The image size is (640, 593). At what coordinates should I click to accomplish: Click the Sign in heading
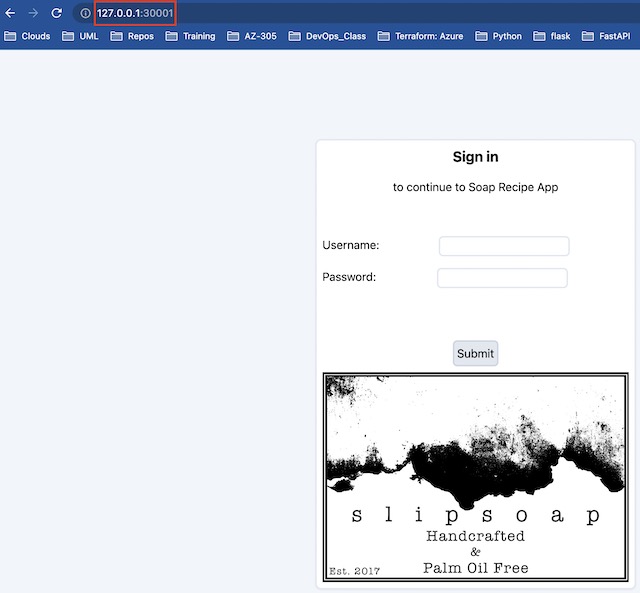pos(475,157)
